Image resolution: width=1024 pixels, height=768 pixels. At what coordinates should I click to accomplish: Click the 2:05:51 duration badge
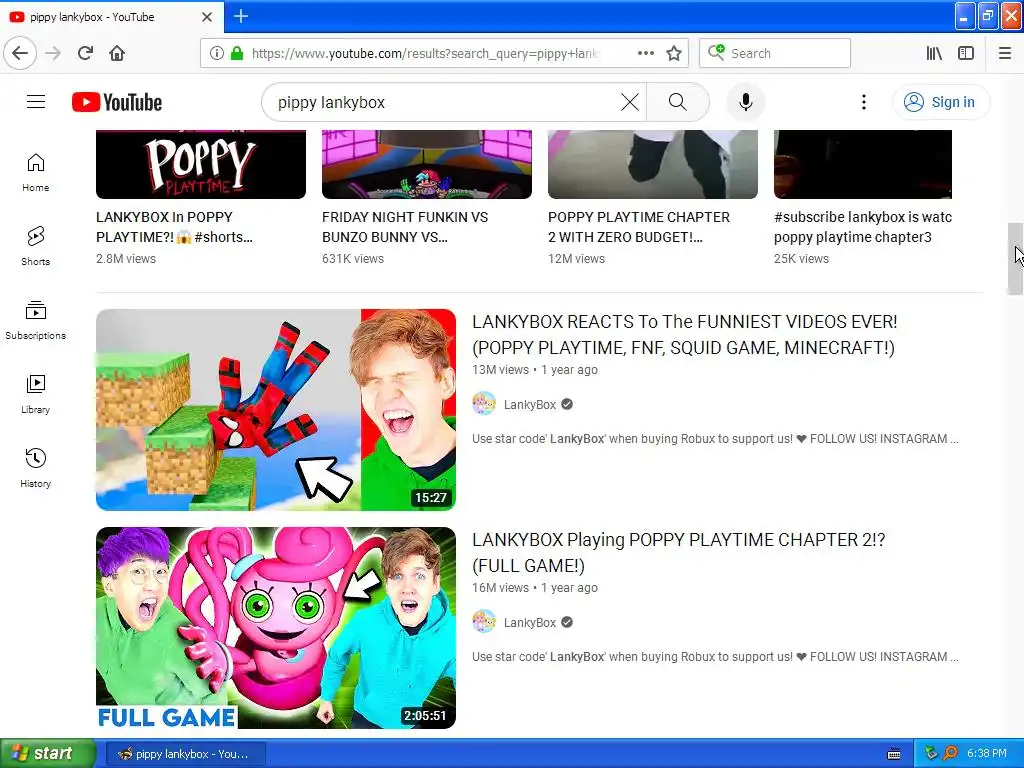(x=425, y=716)
